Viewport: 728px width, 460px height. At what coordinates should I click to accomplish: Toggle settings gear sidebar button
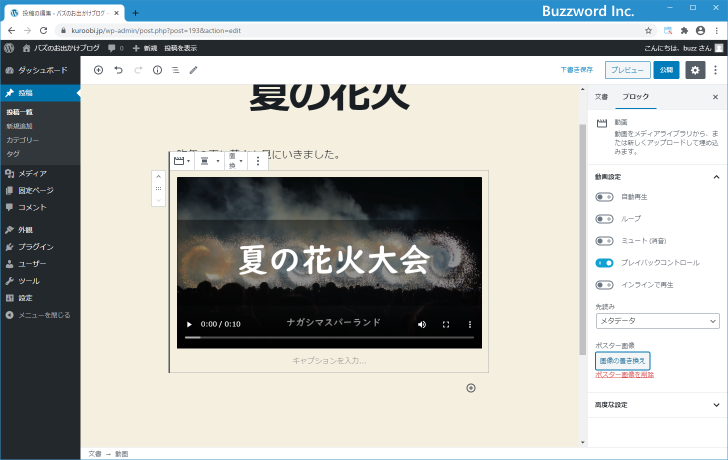pos(695,70)
